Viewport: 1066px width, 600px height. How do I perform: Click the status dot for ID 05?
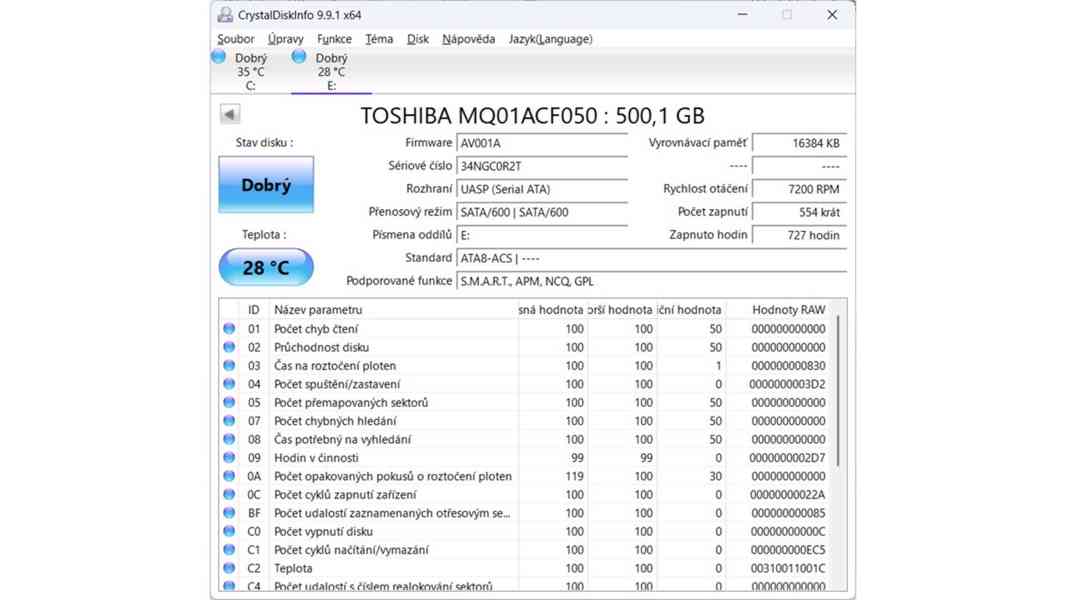pos(229,402)
